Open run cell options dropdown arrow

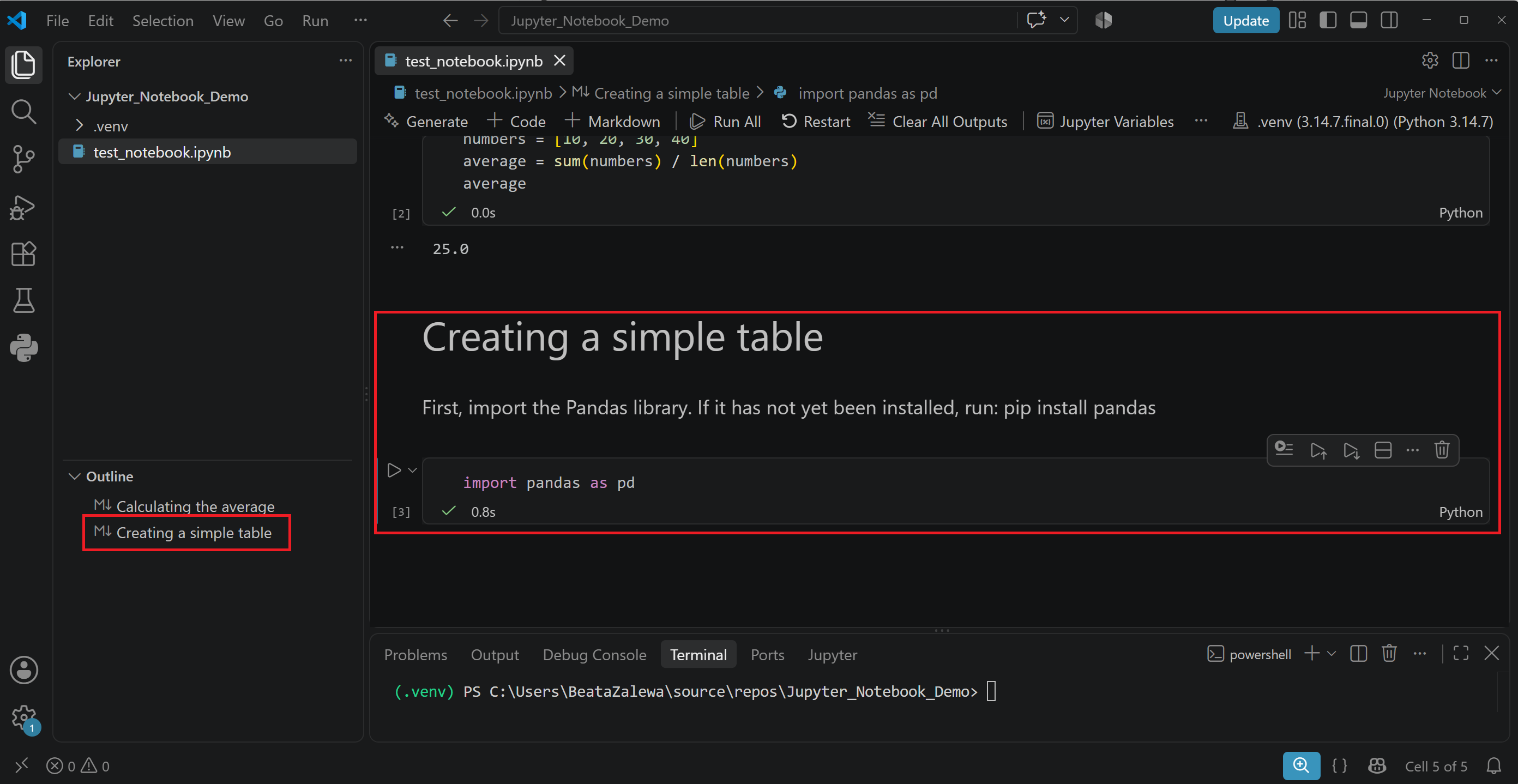point(413,470)
